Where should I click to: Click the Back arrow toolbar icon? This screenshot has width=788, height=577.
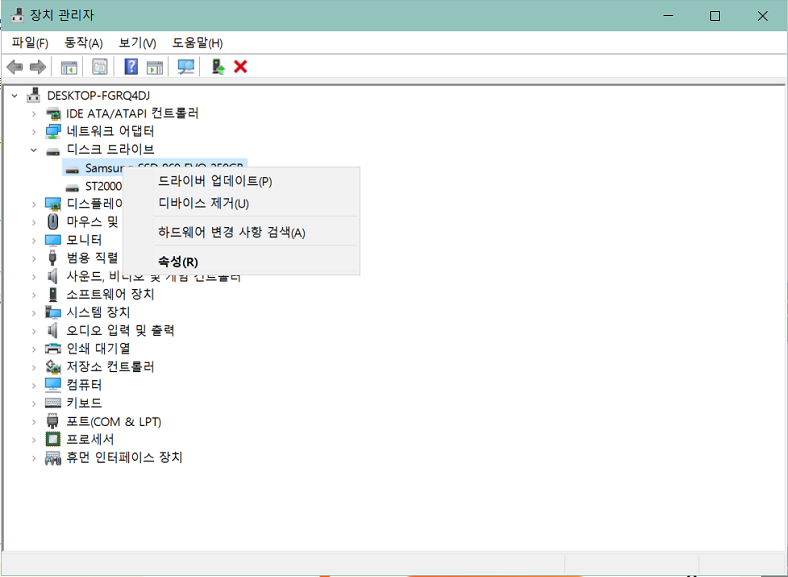[15, 67]
